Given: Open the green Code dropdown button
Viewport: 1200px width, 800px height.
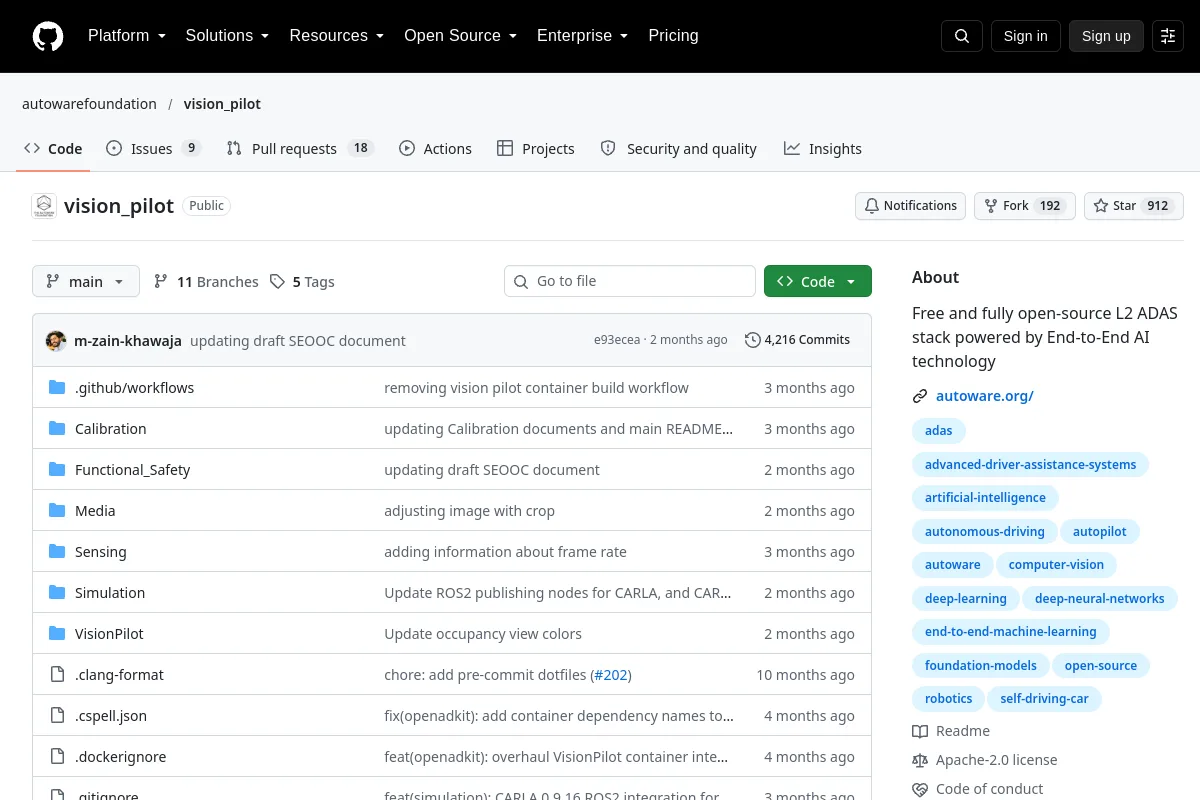Looking at the screenshot, I should pos(818,282).
